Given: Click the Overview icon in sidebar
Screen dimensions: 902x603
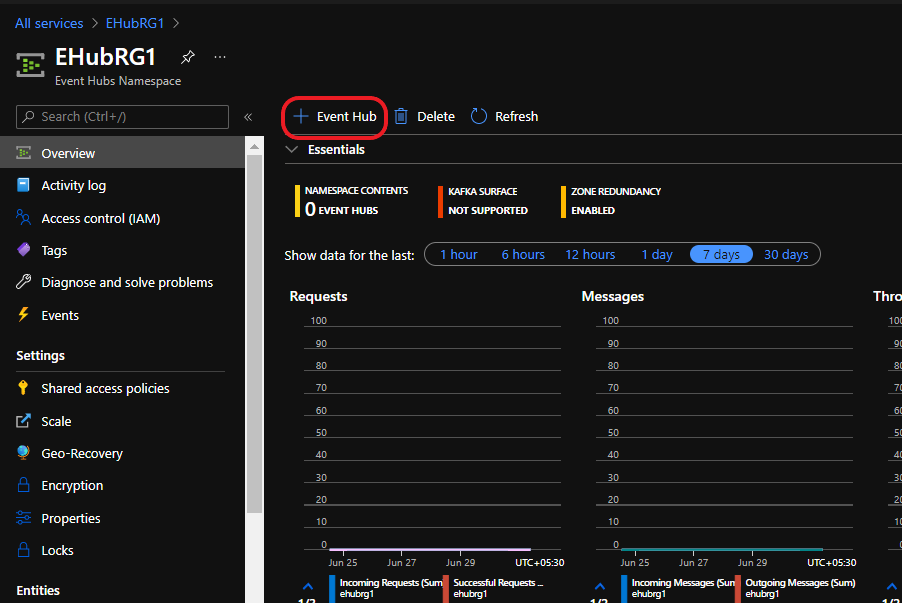Looking at the screenshot, I should (24, 153).
